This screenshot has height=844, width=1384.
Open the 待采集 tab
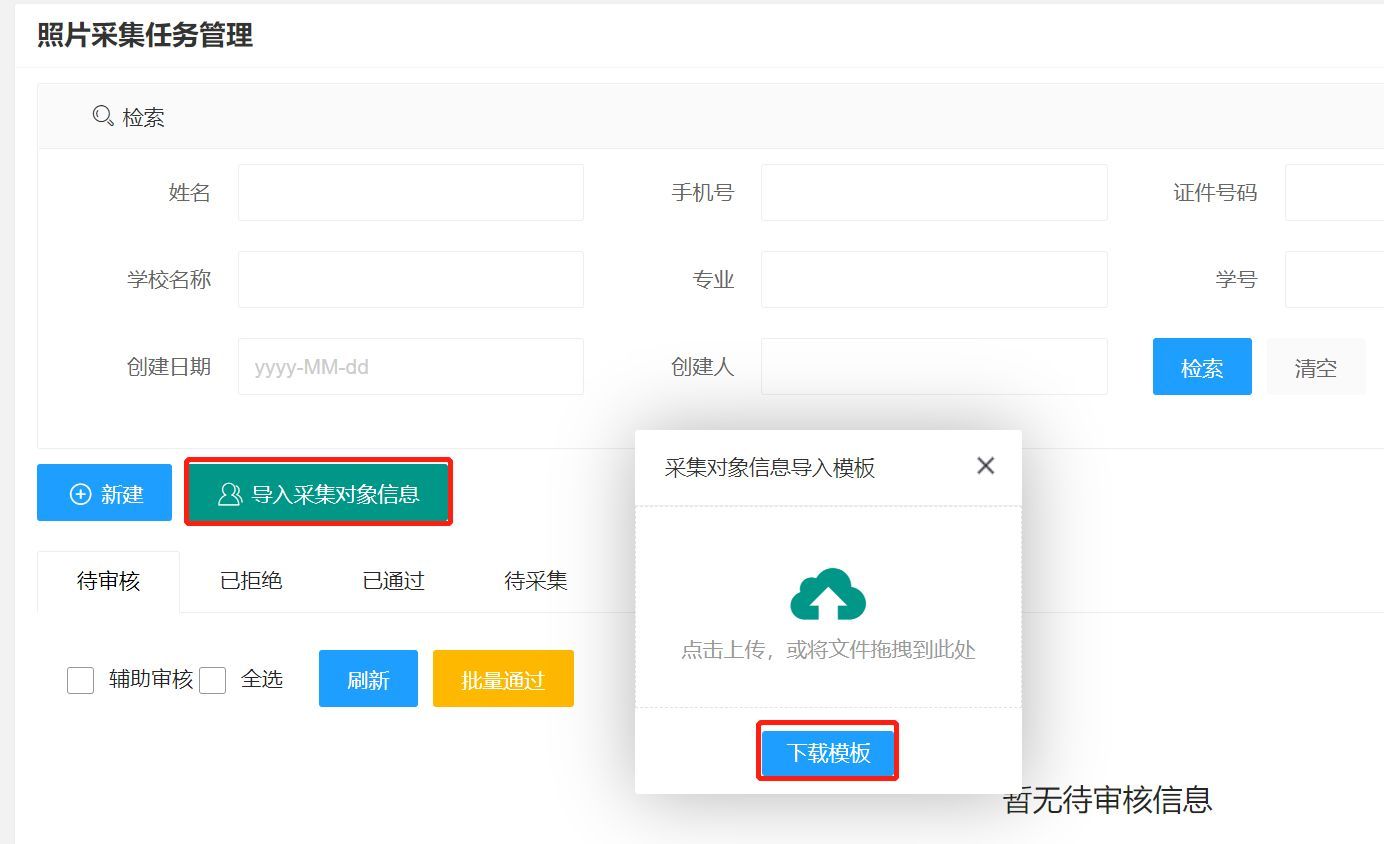coord(536,582)
